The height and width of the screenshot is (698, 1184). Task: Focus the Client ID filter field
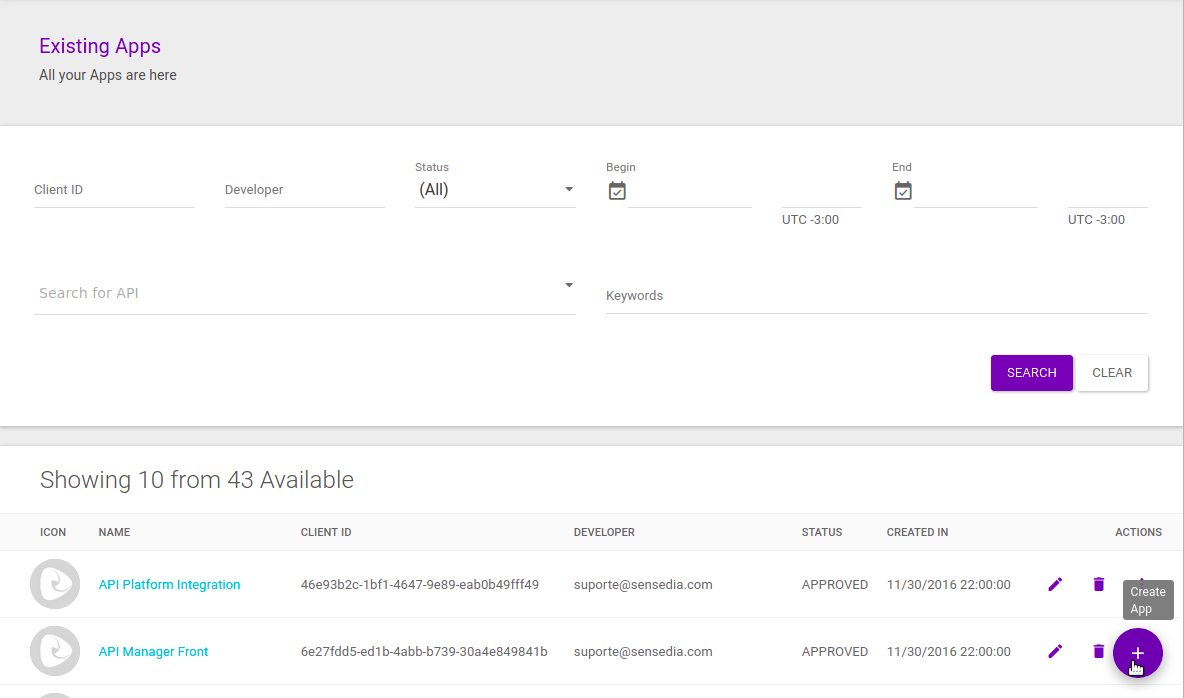tap(113, 190)
